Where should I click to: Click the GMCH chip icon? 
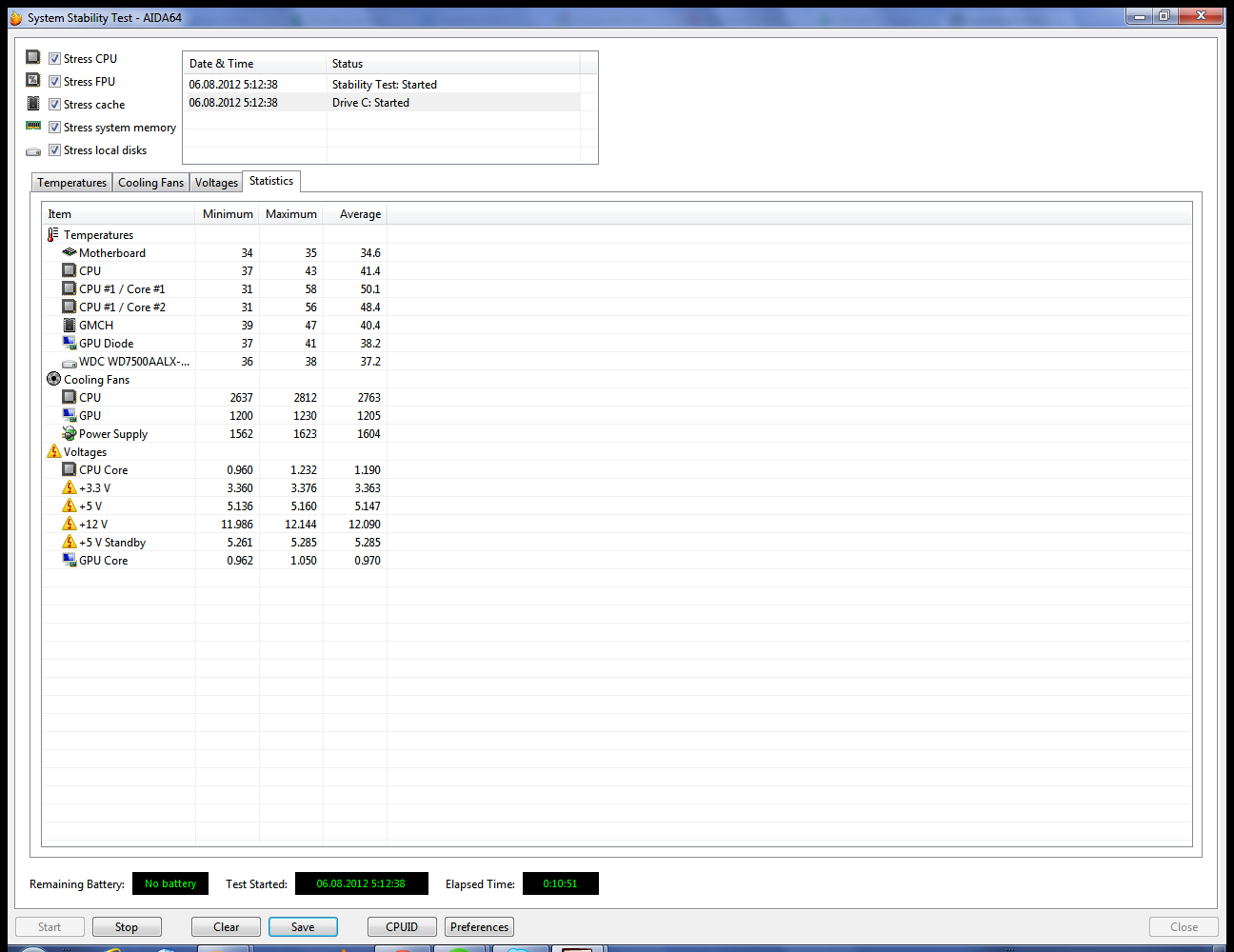pos(70,325)
